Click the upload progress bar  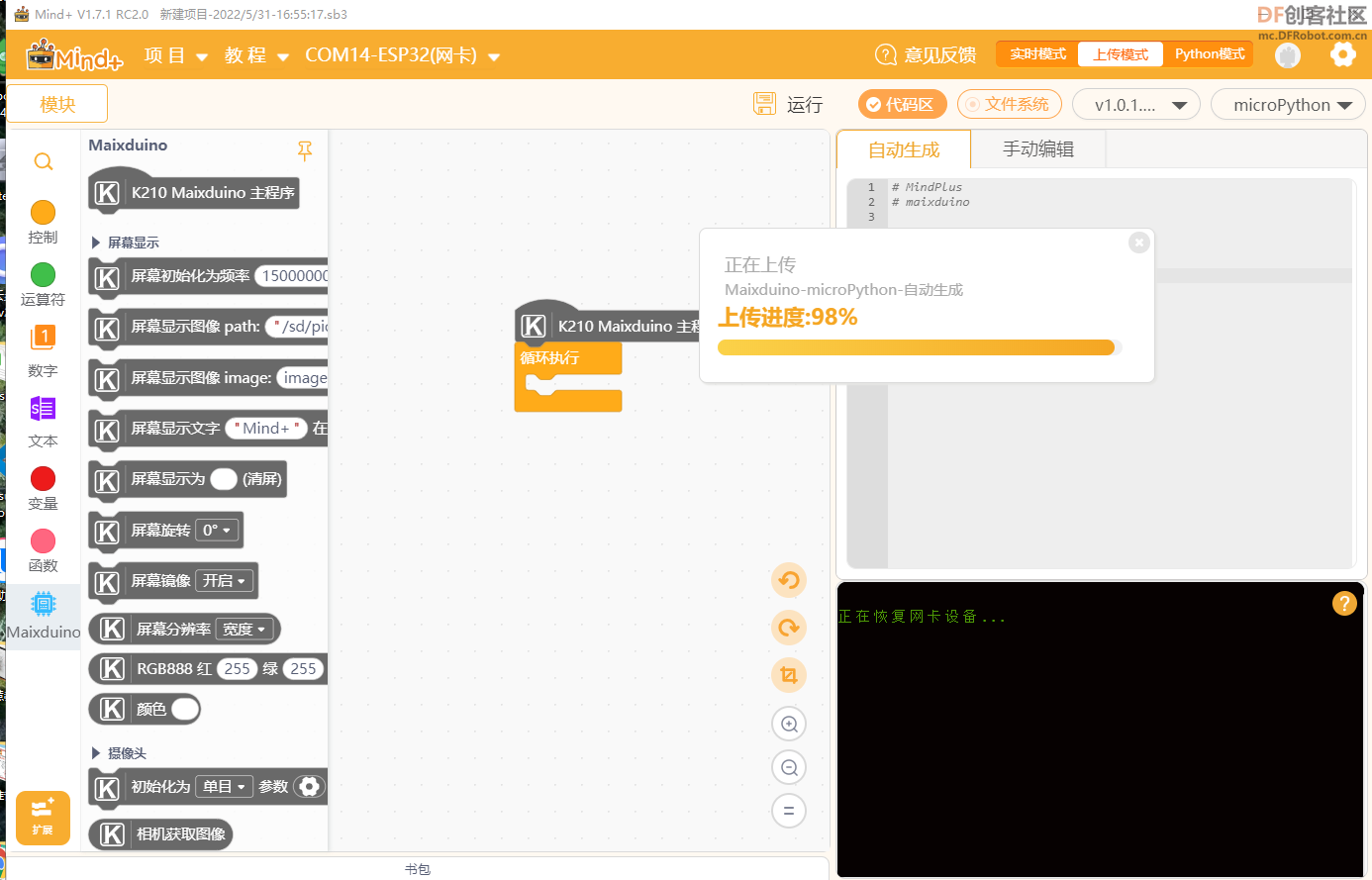tap(920, 347)
